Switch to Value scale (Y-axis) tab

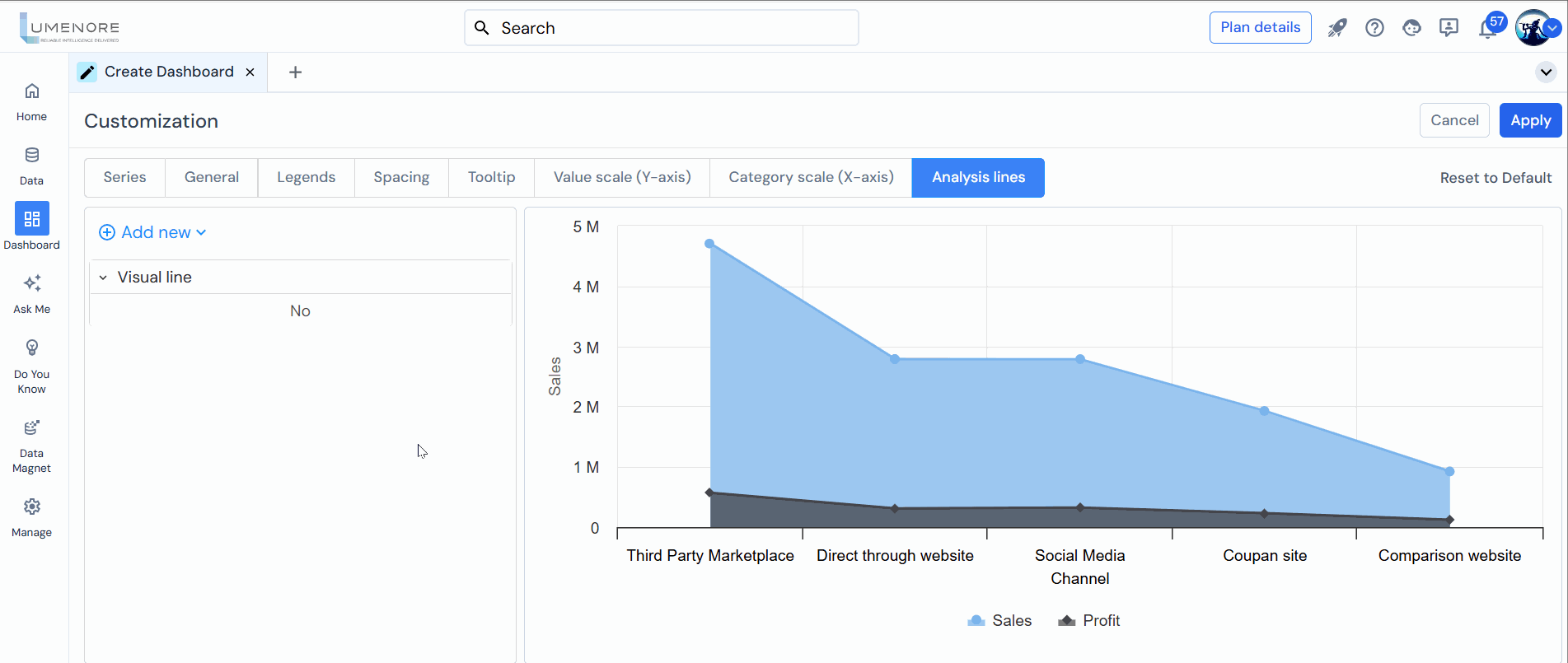(621, 178)
